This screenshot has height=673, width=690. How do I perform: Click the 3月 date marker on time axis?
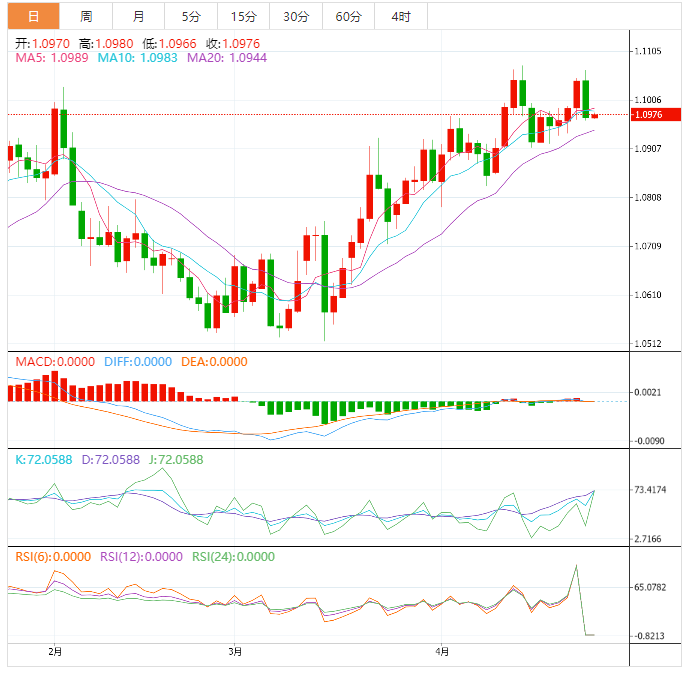[235, 652]
